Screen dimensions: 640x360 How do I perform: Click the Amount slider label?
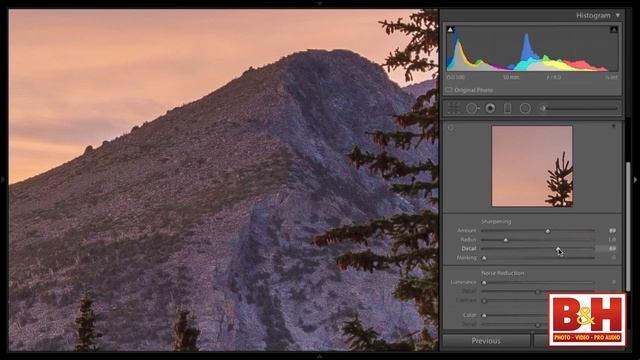[x=467, y=231]
